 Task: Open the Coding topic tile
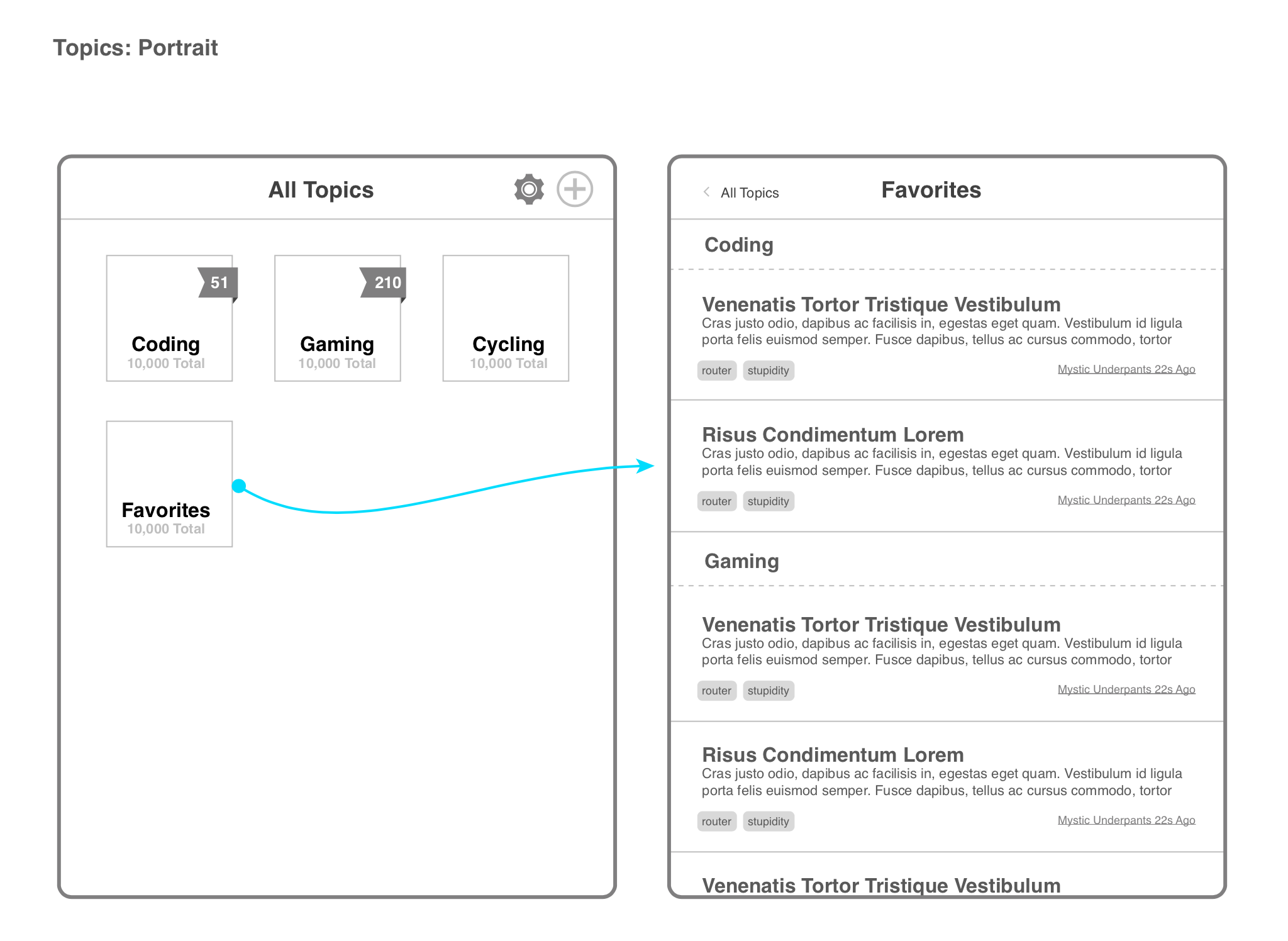[x=169, y=318]
